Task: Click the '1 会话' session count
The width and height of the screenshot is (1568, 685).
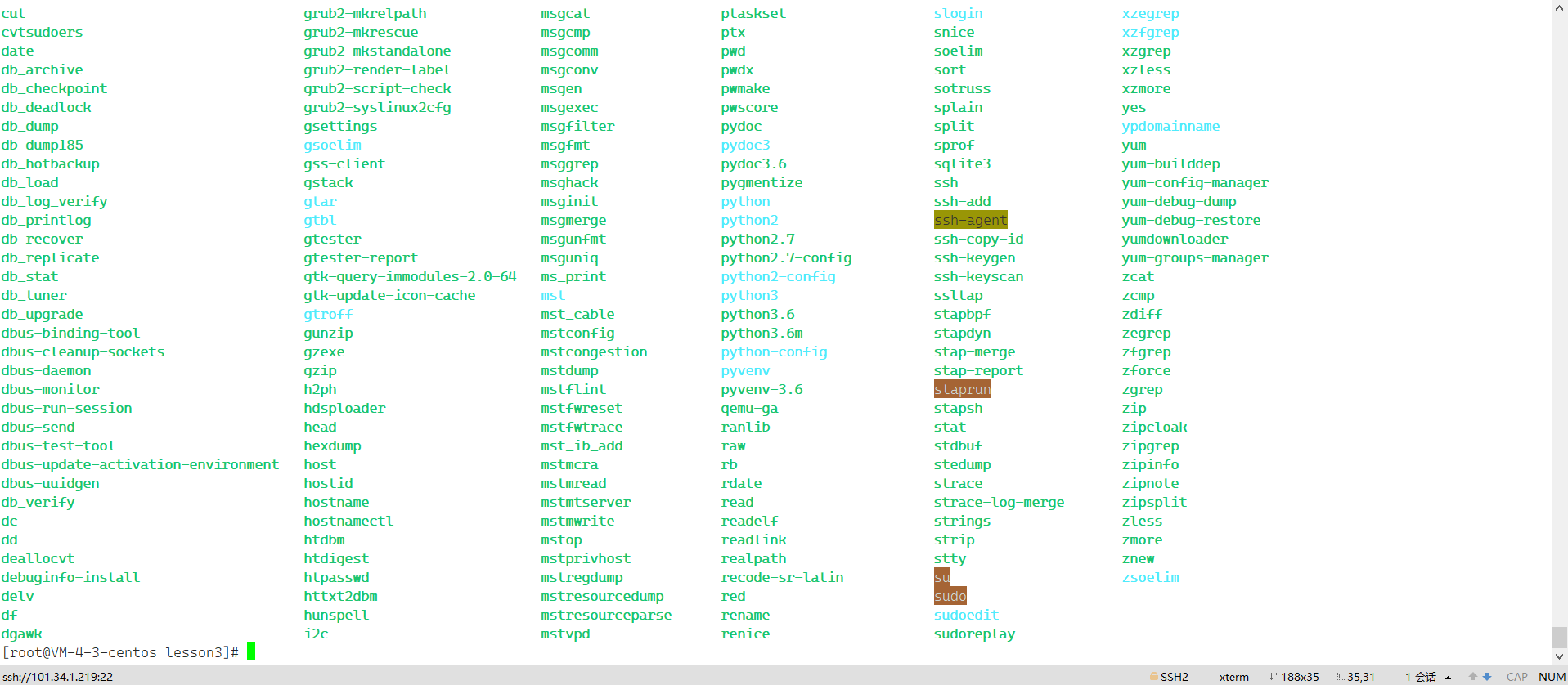Action: point(1421,677)
